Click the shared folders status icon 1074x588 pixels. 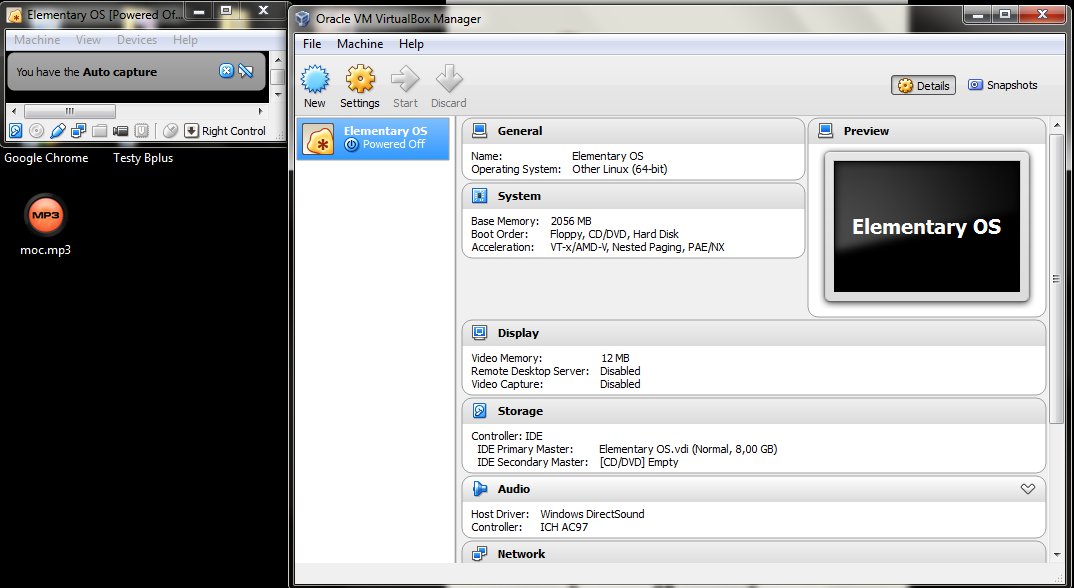[x=100, y=131]
